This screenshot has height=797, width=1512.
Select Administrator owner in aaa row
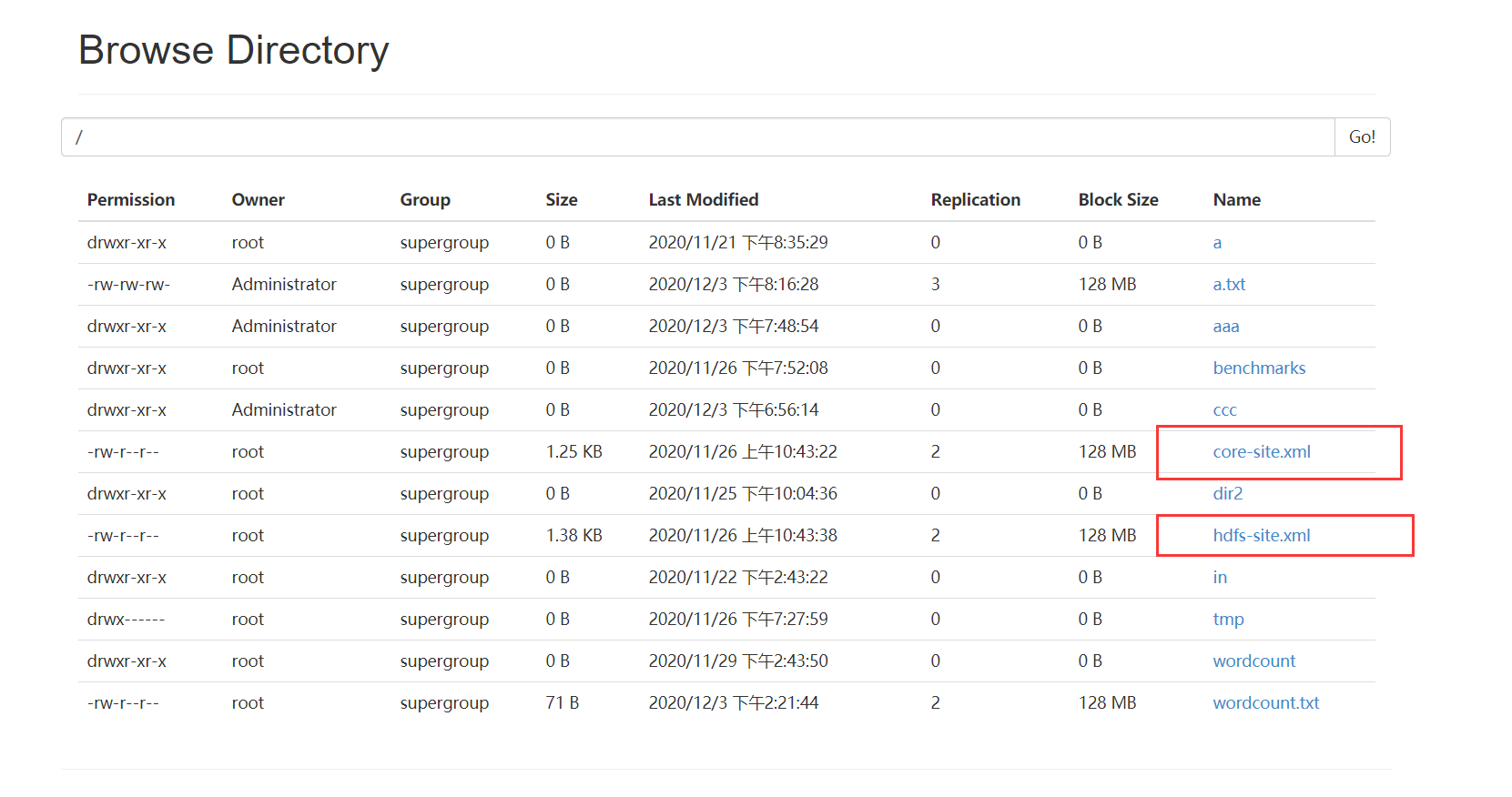284,327
